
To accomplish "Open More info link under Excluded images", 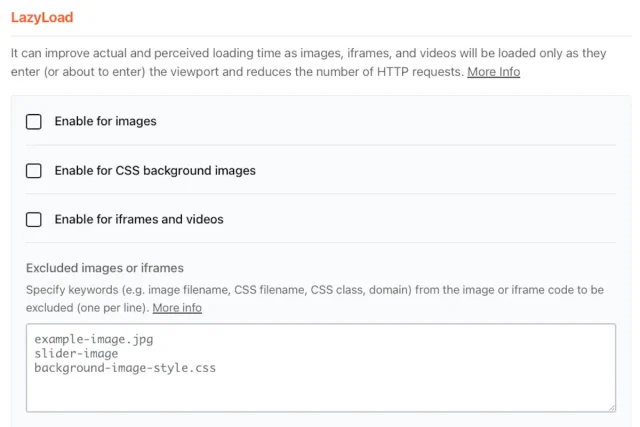I will pos(177,308).
